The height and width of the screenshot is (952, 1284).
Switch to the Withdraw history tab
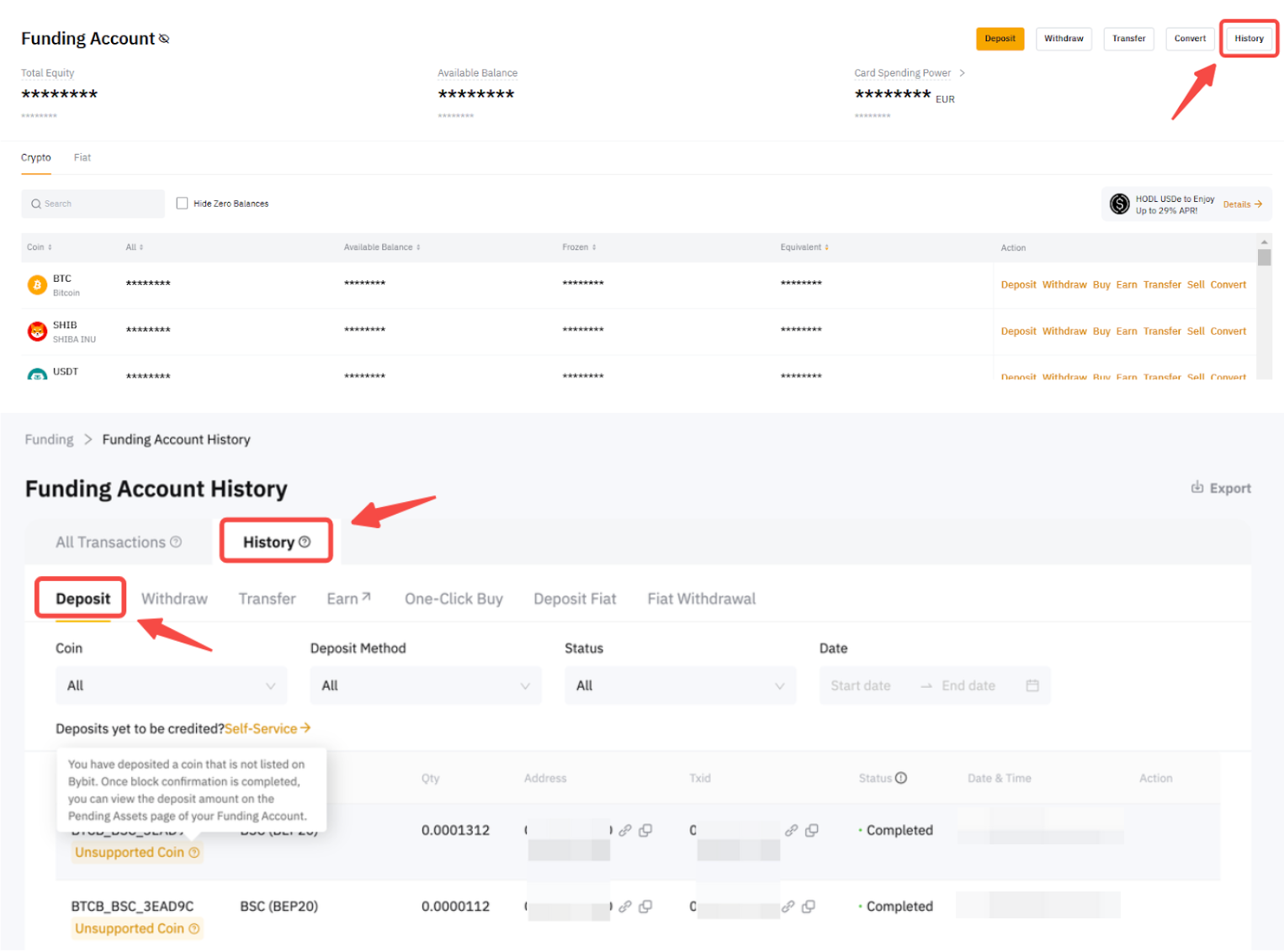tap(174, 599)
